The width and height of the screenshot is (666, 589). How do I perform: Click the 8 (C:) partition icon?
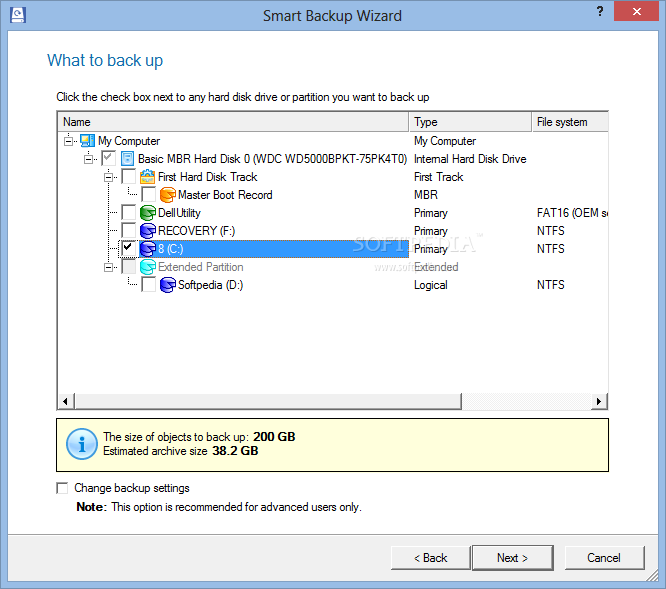click(147, 249)
